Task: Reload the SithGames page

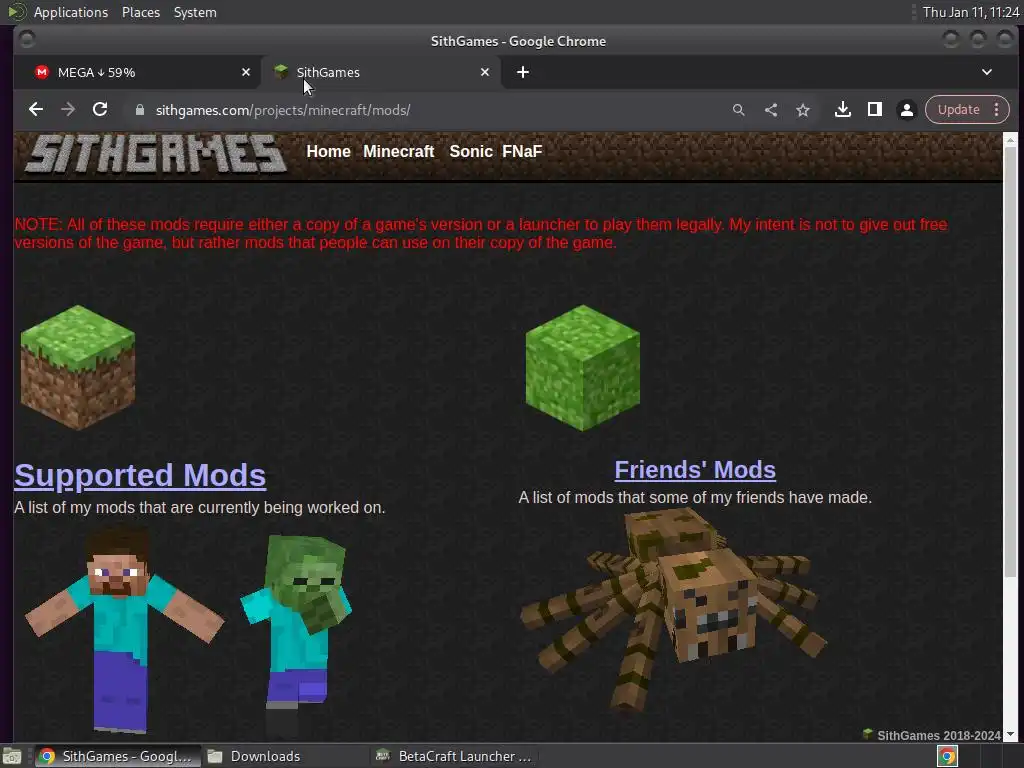Action: click(x=100, y=110)
